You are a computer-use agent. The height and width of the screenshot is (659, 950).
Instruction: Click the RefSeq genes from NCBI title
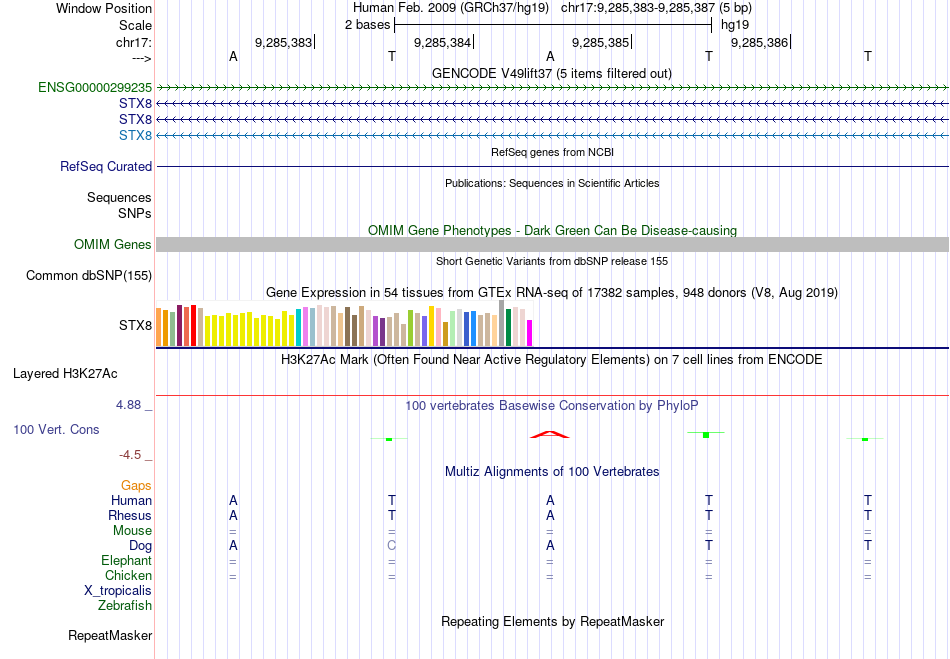[553, 152]
